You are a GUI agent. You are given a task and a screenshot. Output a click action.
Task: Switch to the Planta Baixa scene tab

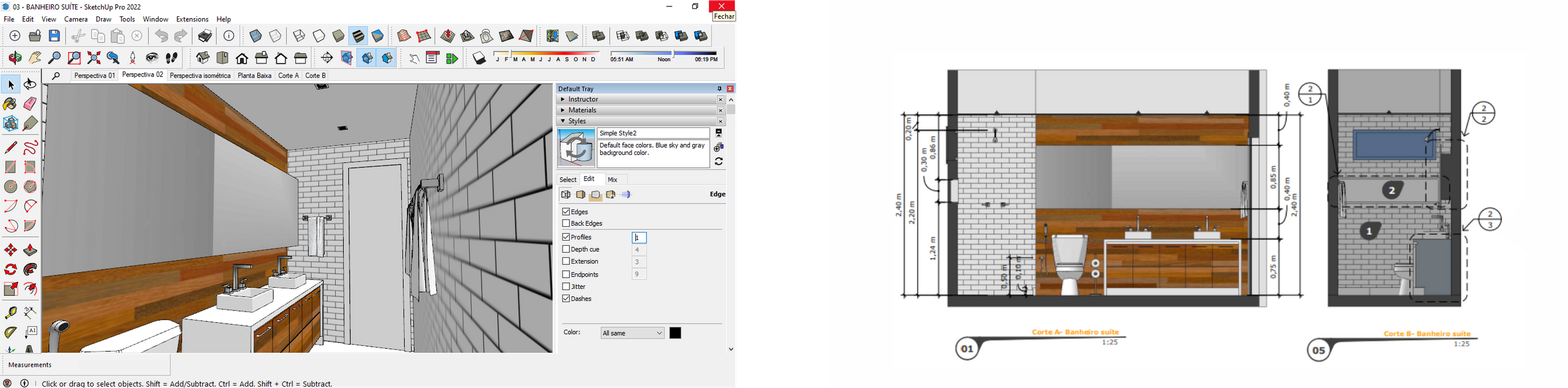(x=255, y=76)
